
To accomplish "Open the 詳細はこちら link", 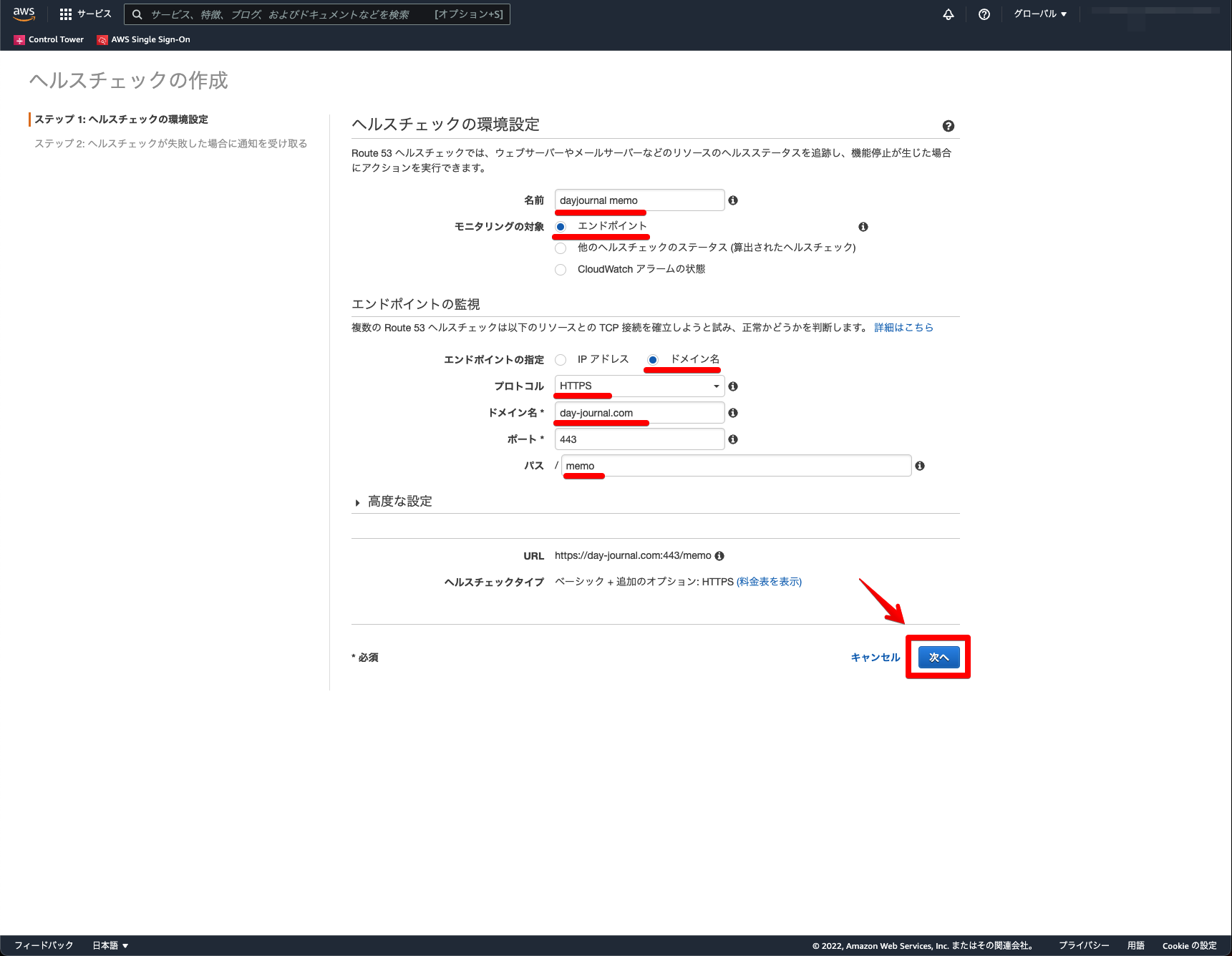I will pyautogui.click(x=903, y=328).
